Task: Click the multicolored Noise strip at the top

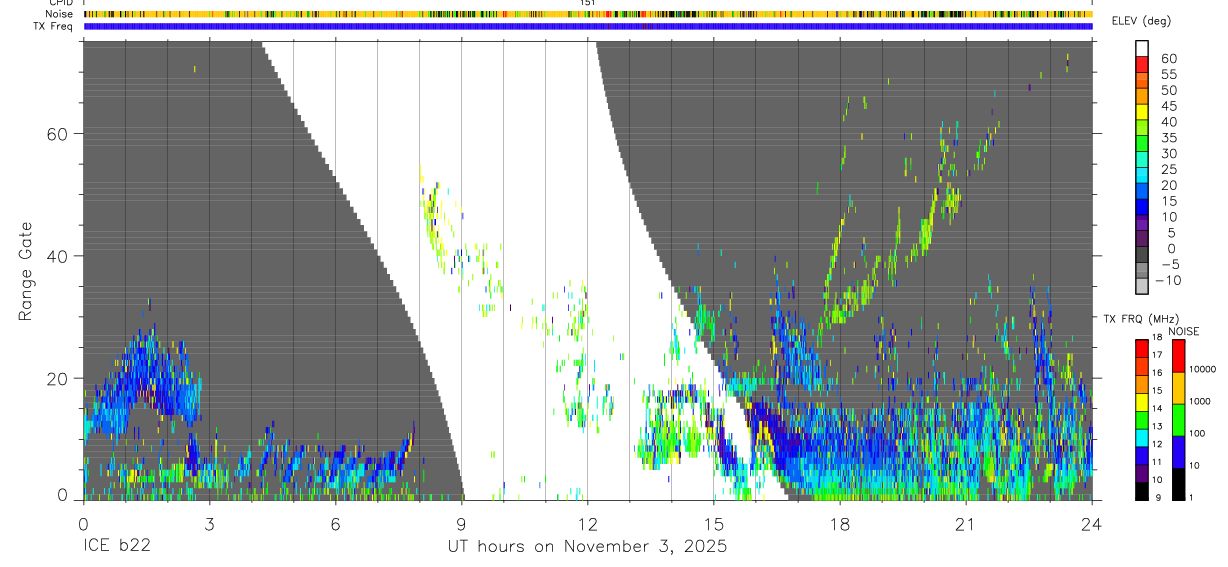Action: pyautogui.click(x=588, y=14)
